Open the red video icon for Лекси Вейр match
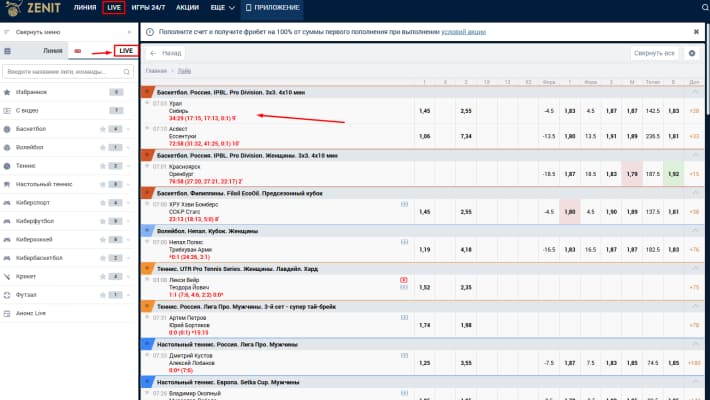 403,280
